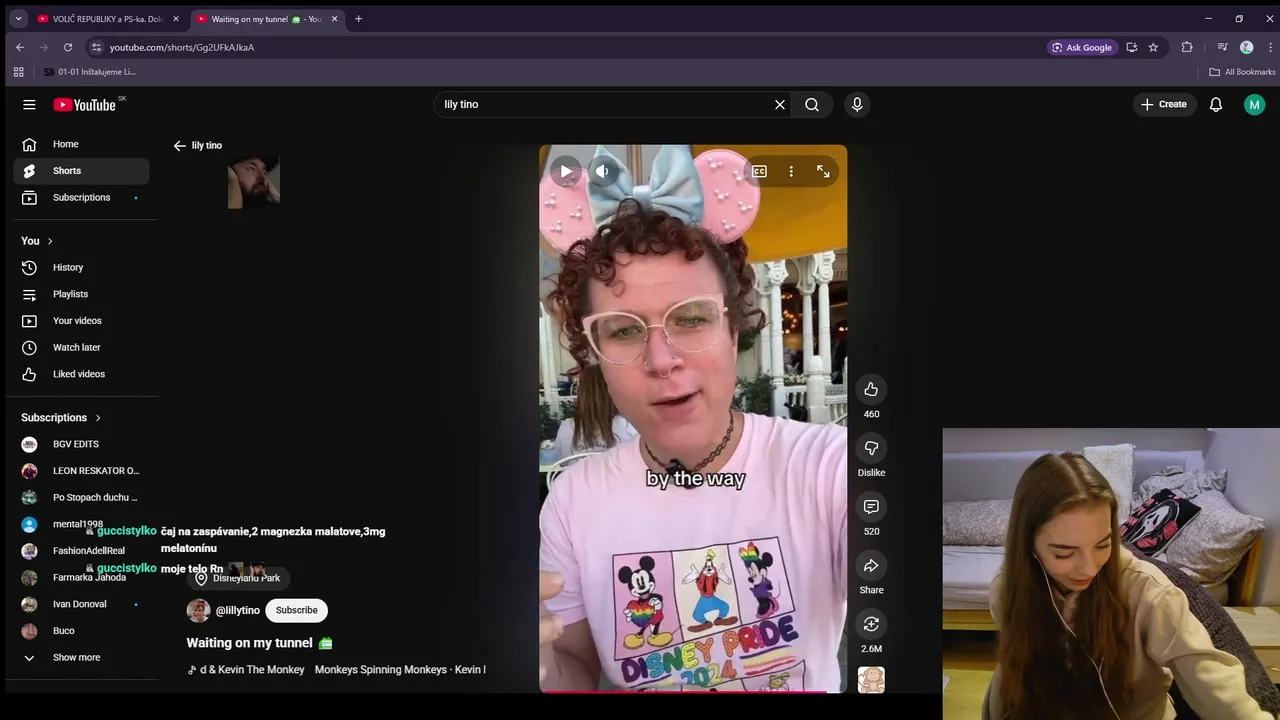Open the Po Stopach duchu channel

tap(81, 497)
